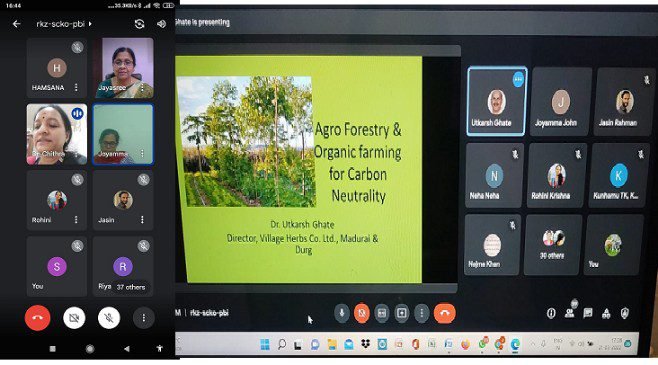Open more options in phone call controls

(x=144, y=318)
